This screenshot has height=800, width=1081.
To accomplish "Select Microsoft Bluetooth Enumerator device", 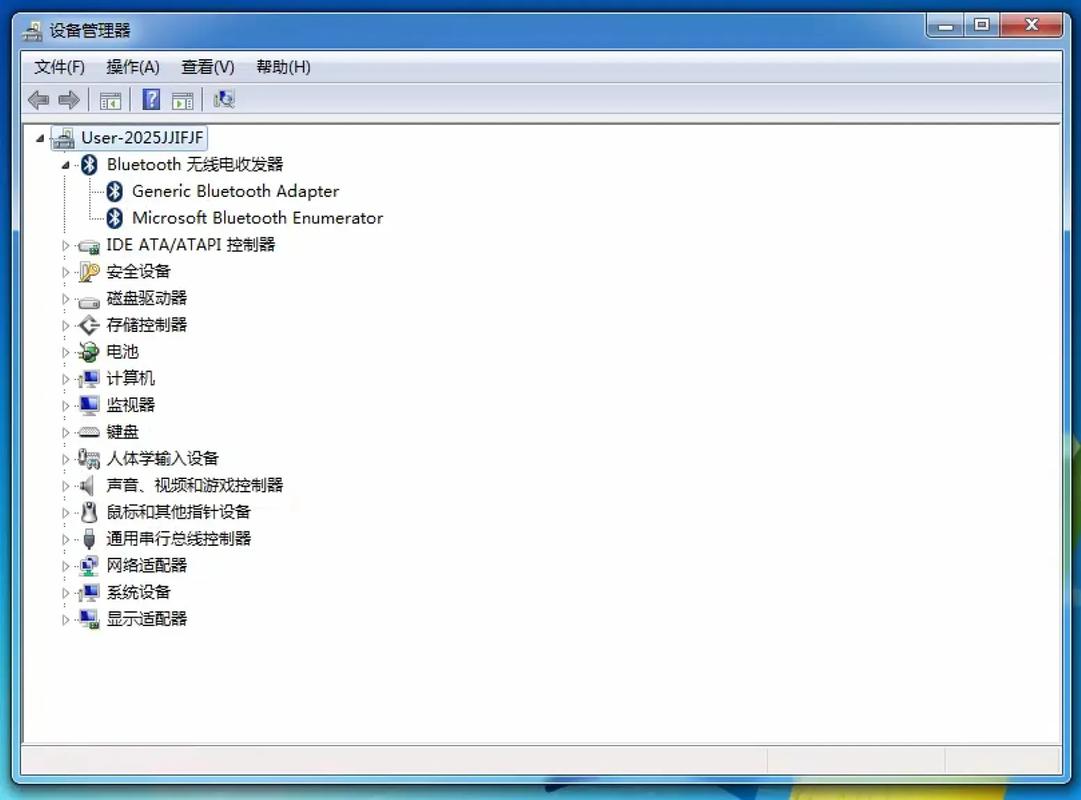I will [255, 218].
